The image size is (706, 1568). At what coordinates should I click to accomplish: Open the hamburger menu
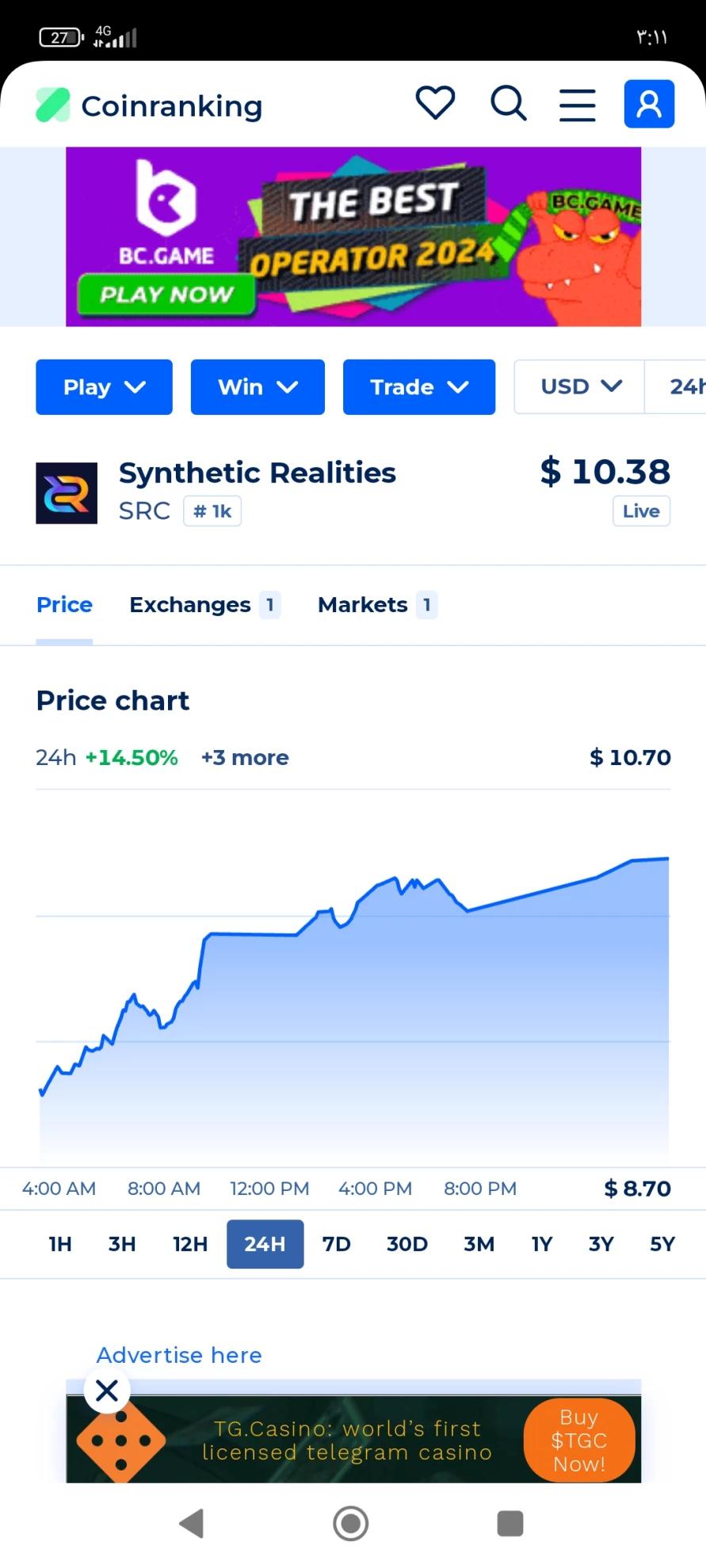point(578,105)
